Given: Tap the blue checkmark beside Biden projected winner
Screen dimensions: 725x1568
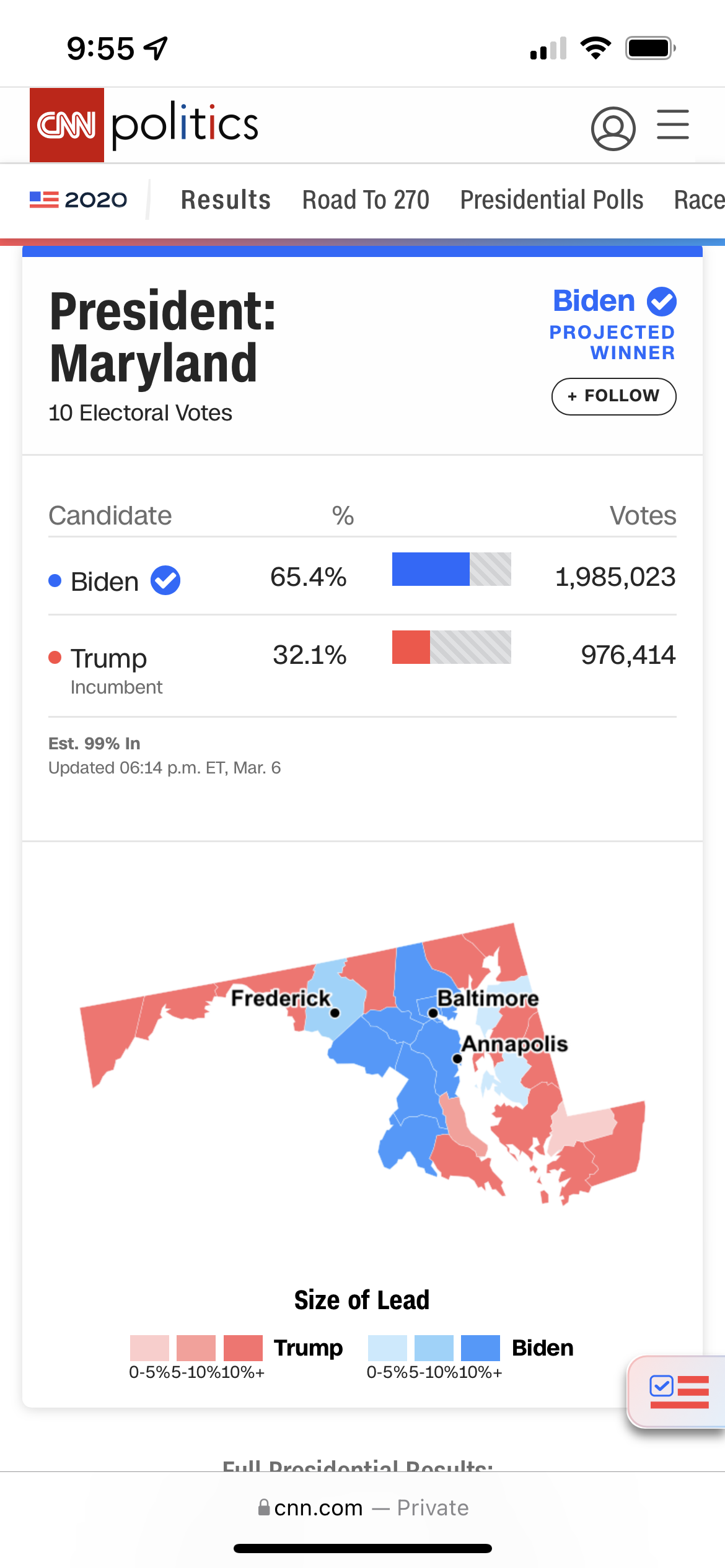Looking at the screenshot, I should tap(662, 302).
